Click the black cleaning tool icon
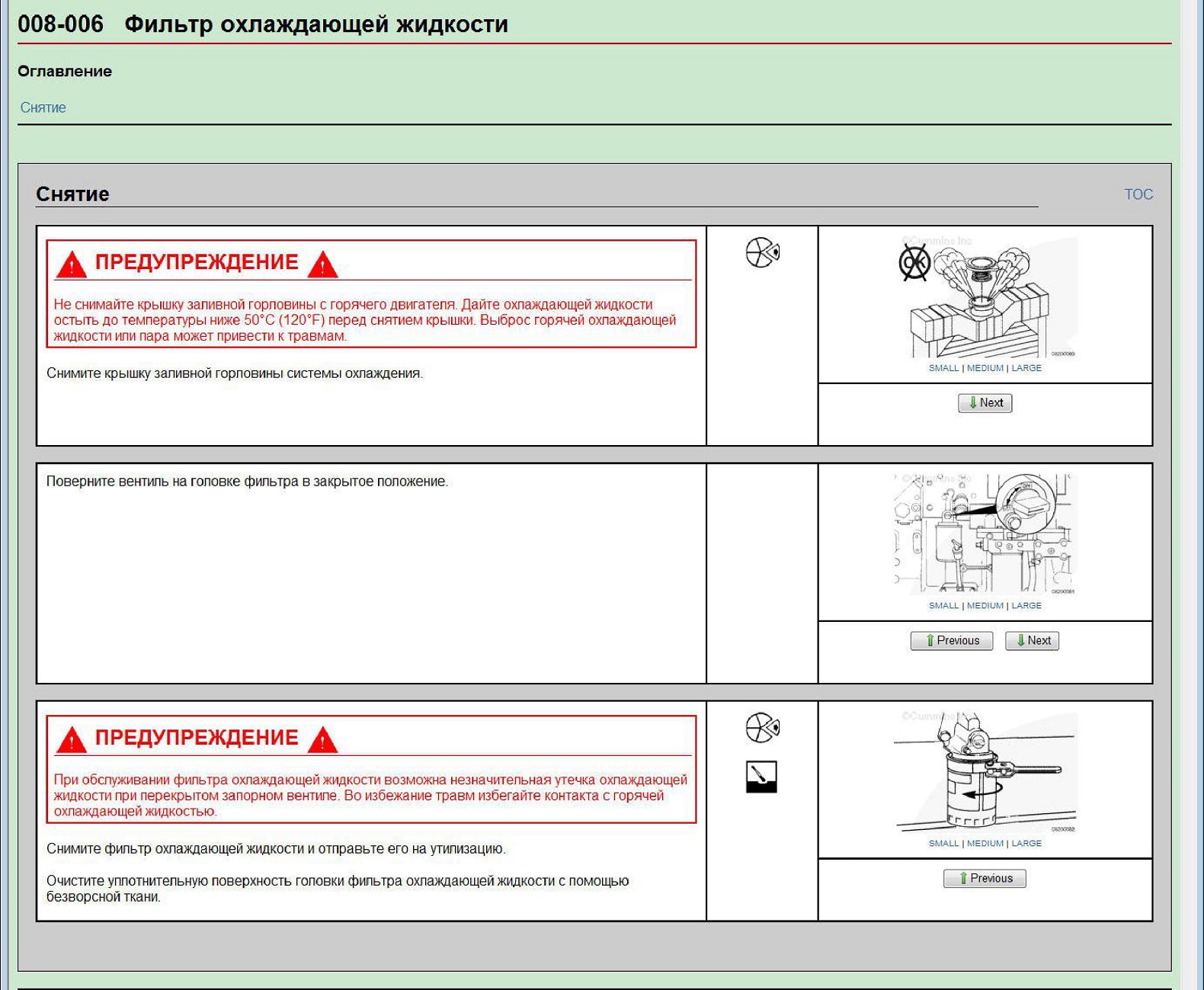This screenshot has height=990, width=1204. [761, 777]
